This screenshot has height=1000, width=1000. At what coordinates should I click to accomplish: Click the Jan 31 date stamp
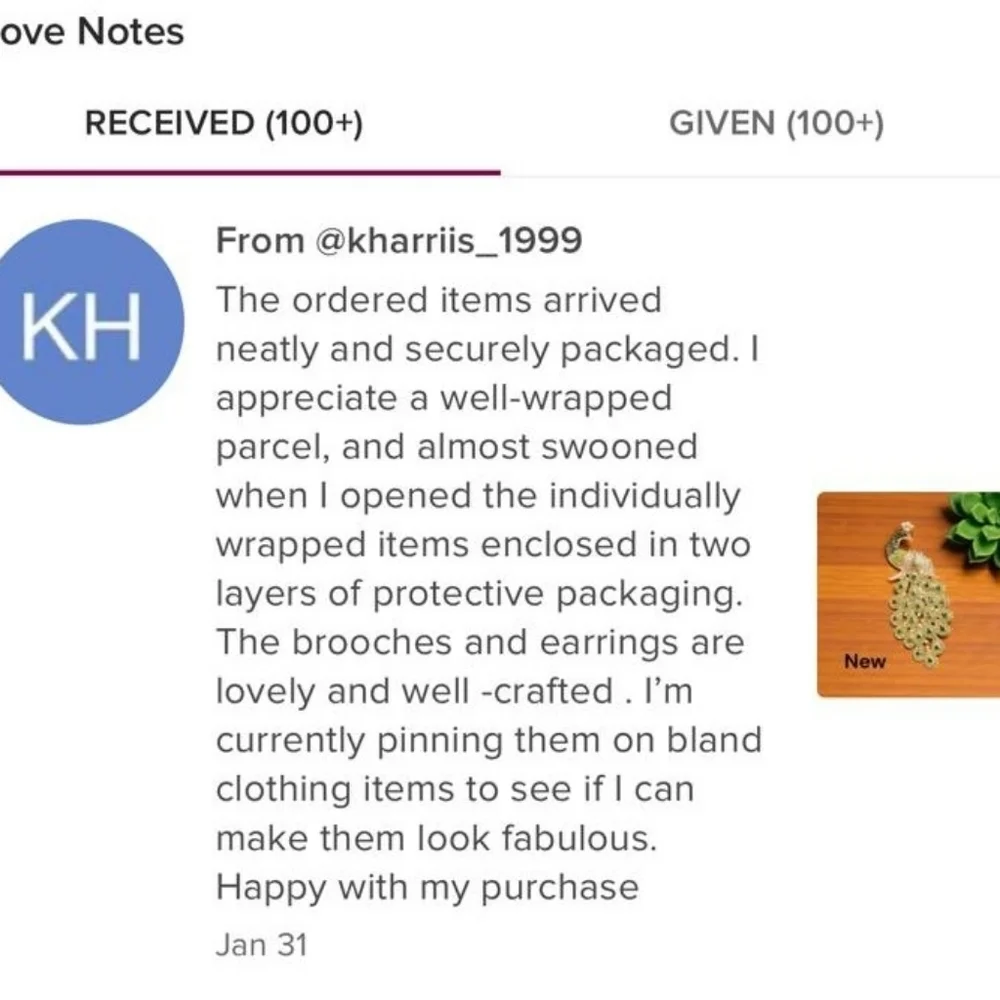[261, 945]
